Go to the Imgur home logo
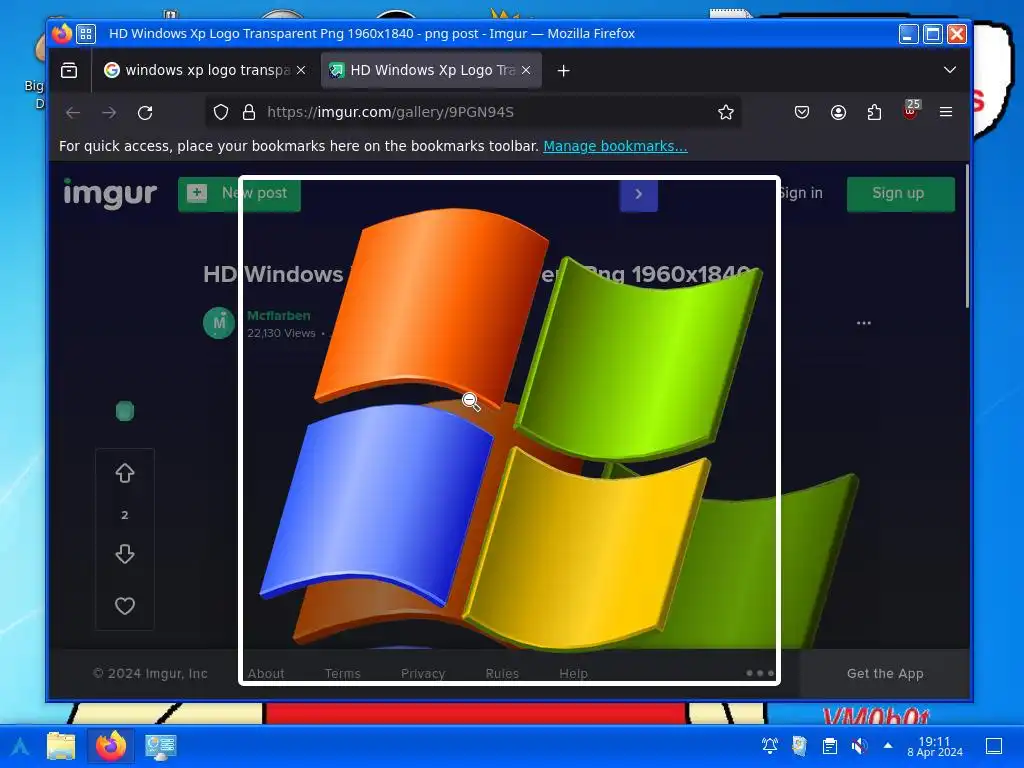1024x768 pixels. tap(110, 193)
